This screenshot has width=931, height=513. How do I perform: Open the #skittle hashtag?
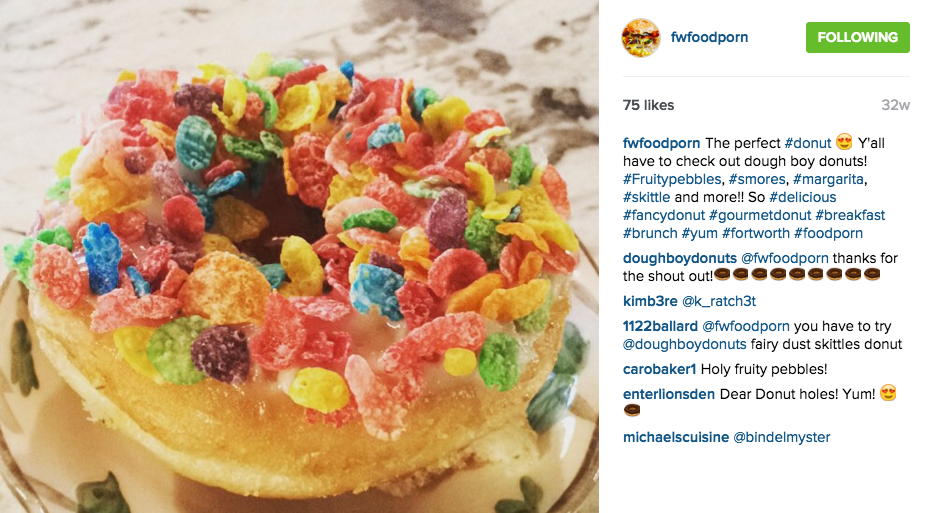[x=647, y=197]
